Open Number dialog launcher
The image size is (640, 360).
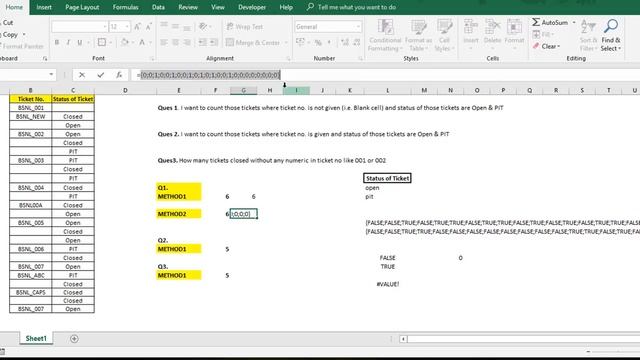coord(360,59)
